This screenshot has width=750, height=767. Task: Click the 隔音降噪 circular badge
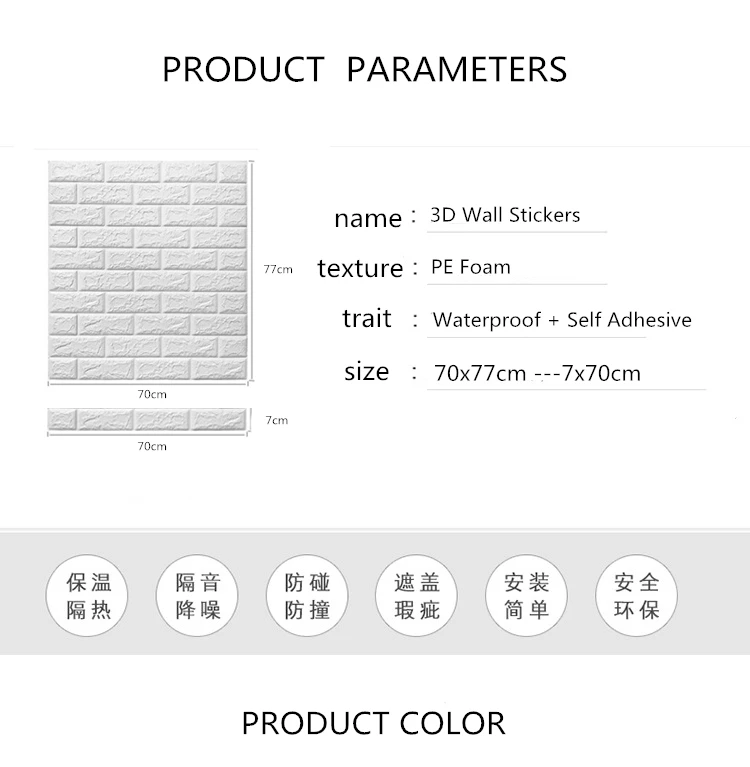[197, 595]
